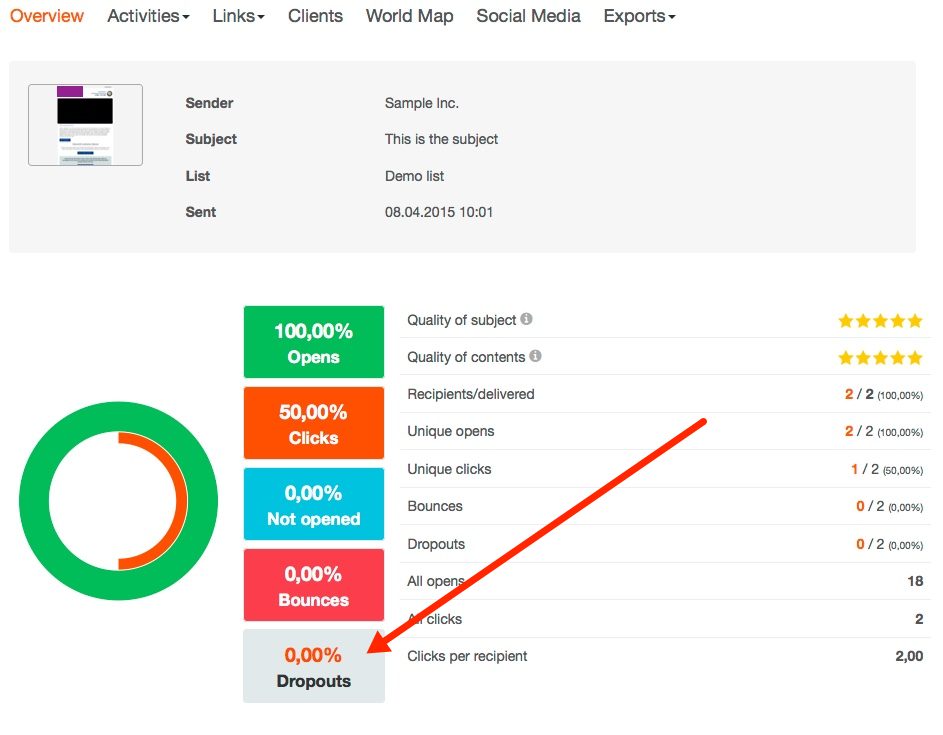Click info icon beside Quality of contents
Image resolution: width=943 pixels, height=735 pixels.
[535, 357]
